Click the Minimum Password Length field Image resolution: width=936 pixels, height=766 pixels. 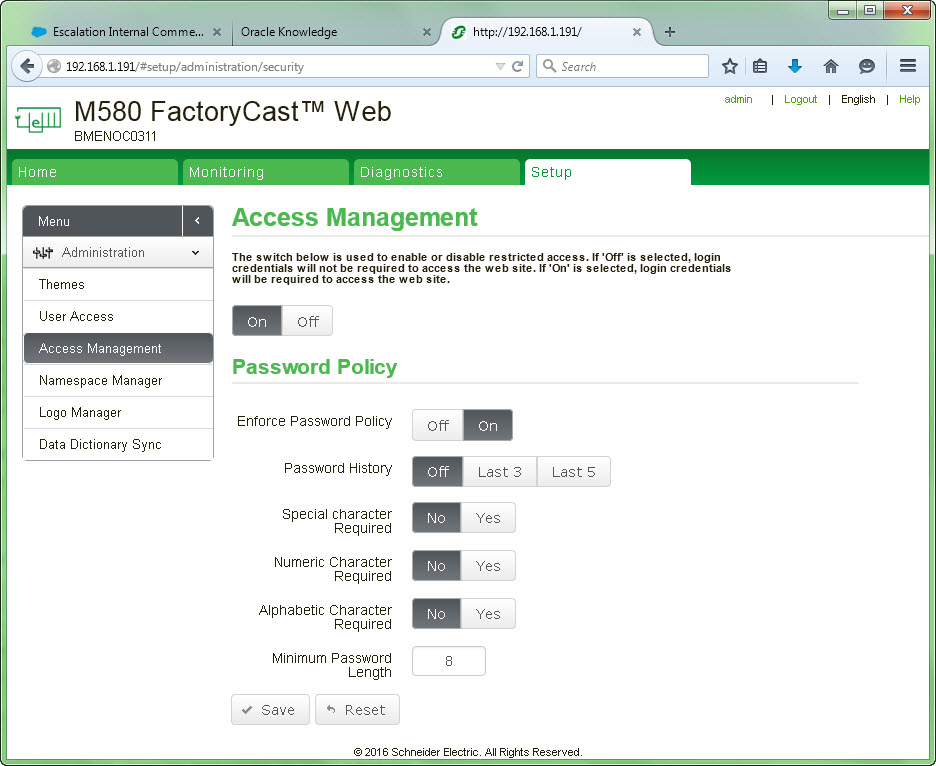point(449,661)
